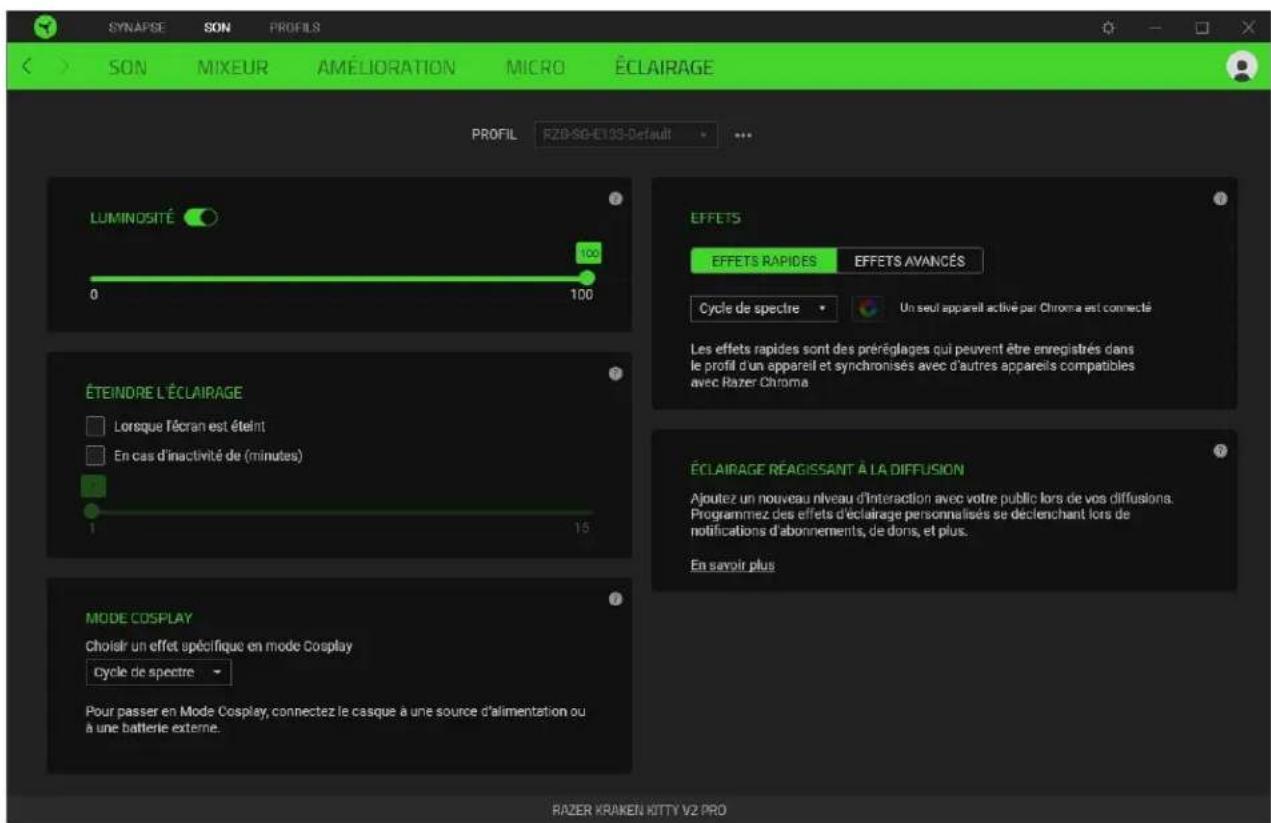Click the brightness slider track
Screen dimensions: 1271x823
point(338,279)
